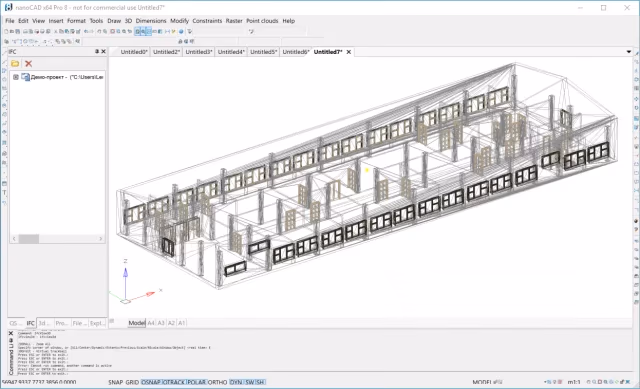Switch to the Untitled0 document tab

pyautogui.click(x=134, y=52)
